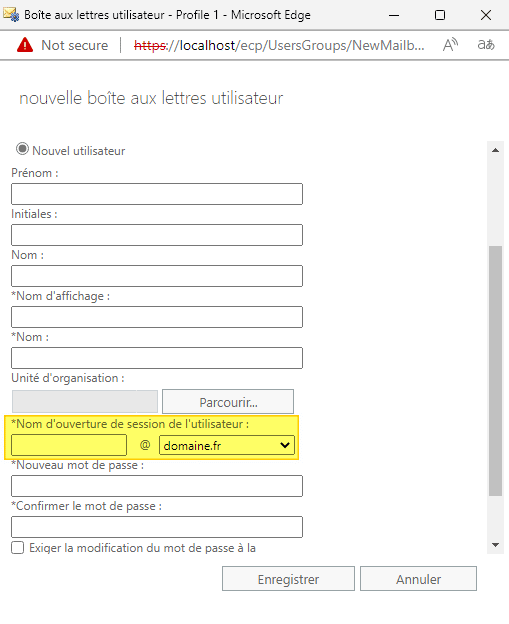Click the mailbox app icon in title bar

[11, 15]
